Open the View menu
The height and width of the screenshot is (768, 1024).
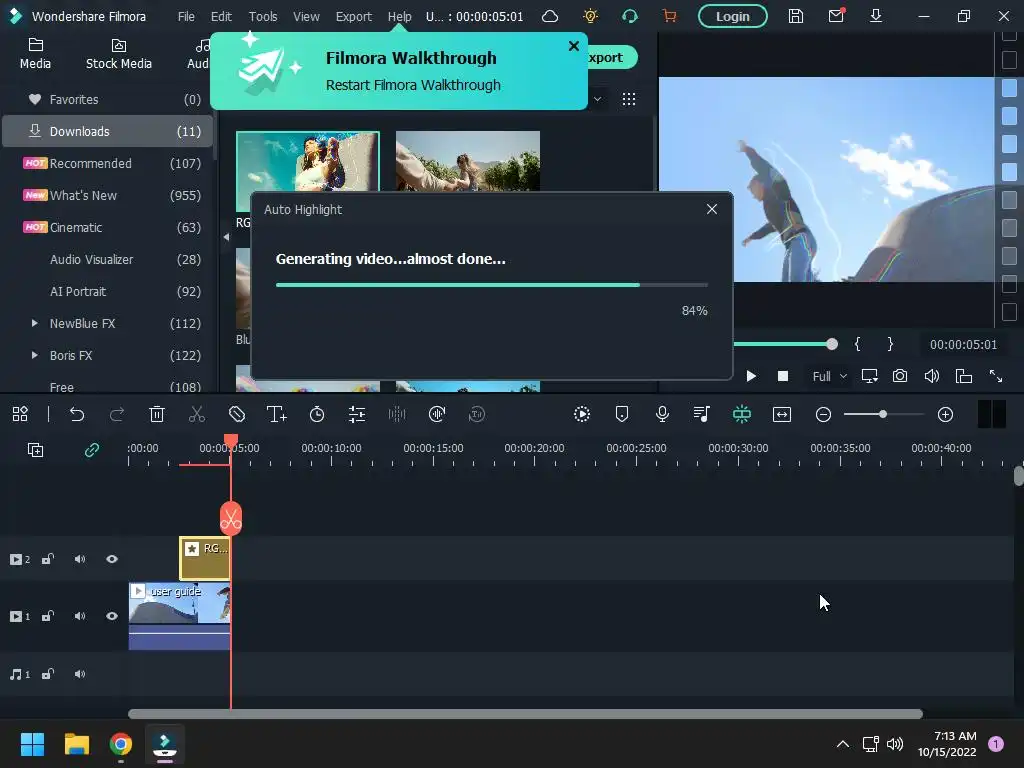point(306,16)
